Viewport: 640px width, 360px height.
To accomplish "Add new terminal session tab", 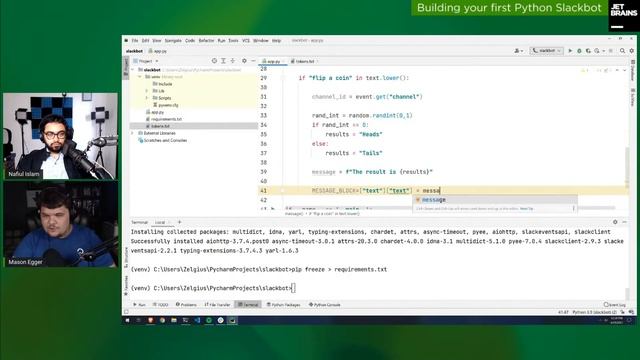I will click(x=180, y=222).
